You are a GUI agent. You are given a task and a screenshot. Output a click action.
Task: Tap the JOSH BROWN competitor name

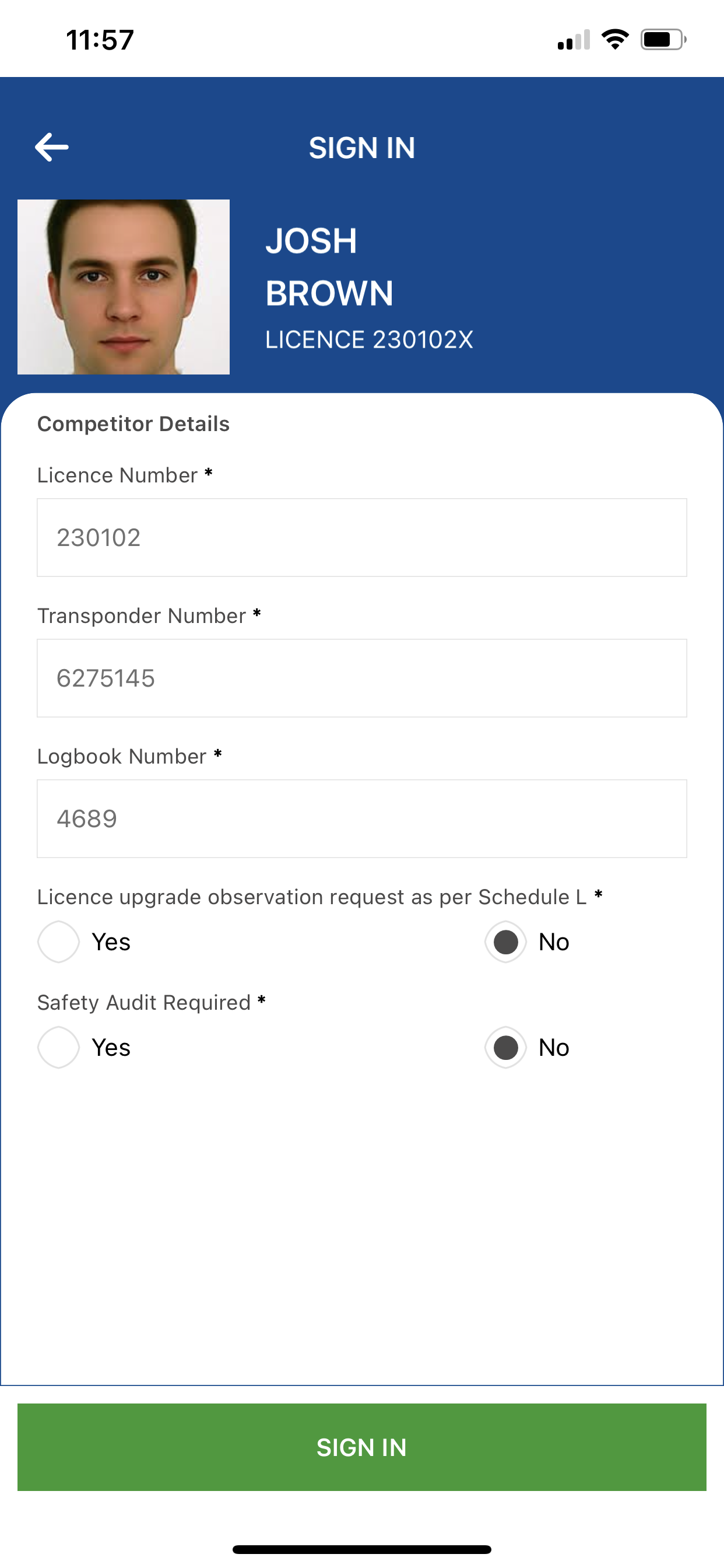click(329, 267)
